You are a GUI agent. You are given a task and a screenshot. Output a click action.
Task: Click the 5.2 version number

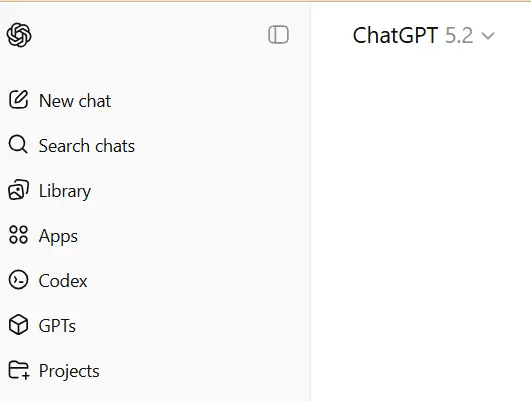459,35
